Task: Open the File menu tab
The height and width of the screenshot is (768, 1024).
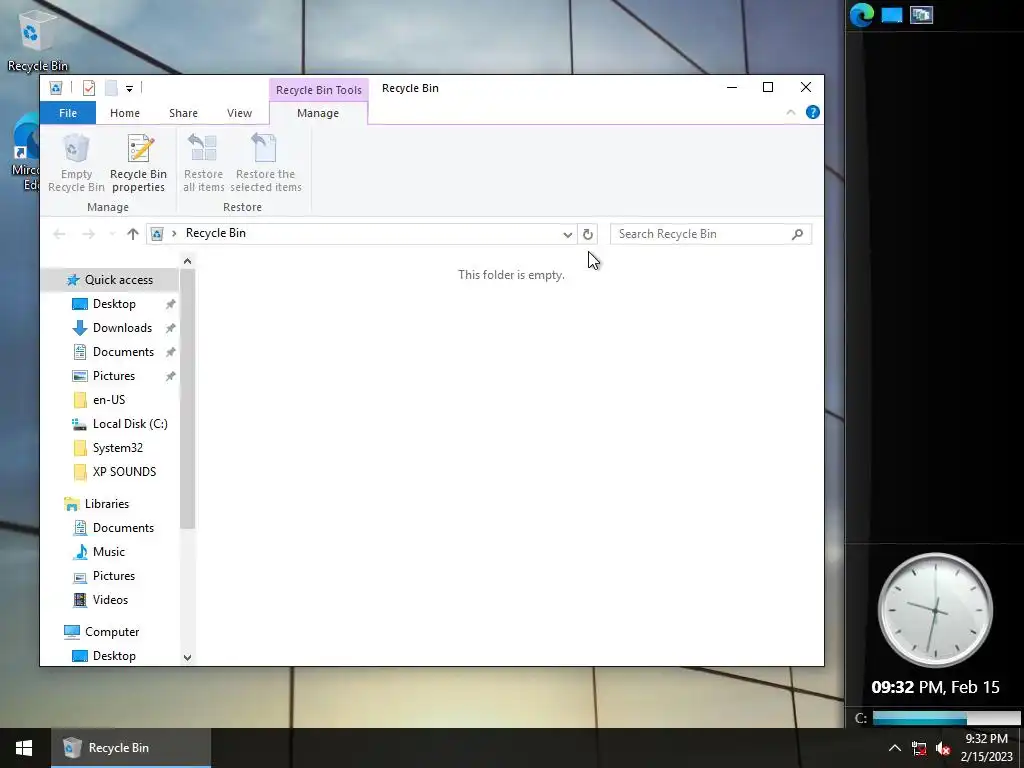Action: (x=68, y=113)
